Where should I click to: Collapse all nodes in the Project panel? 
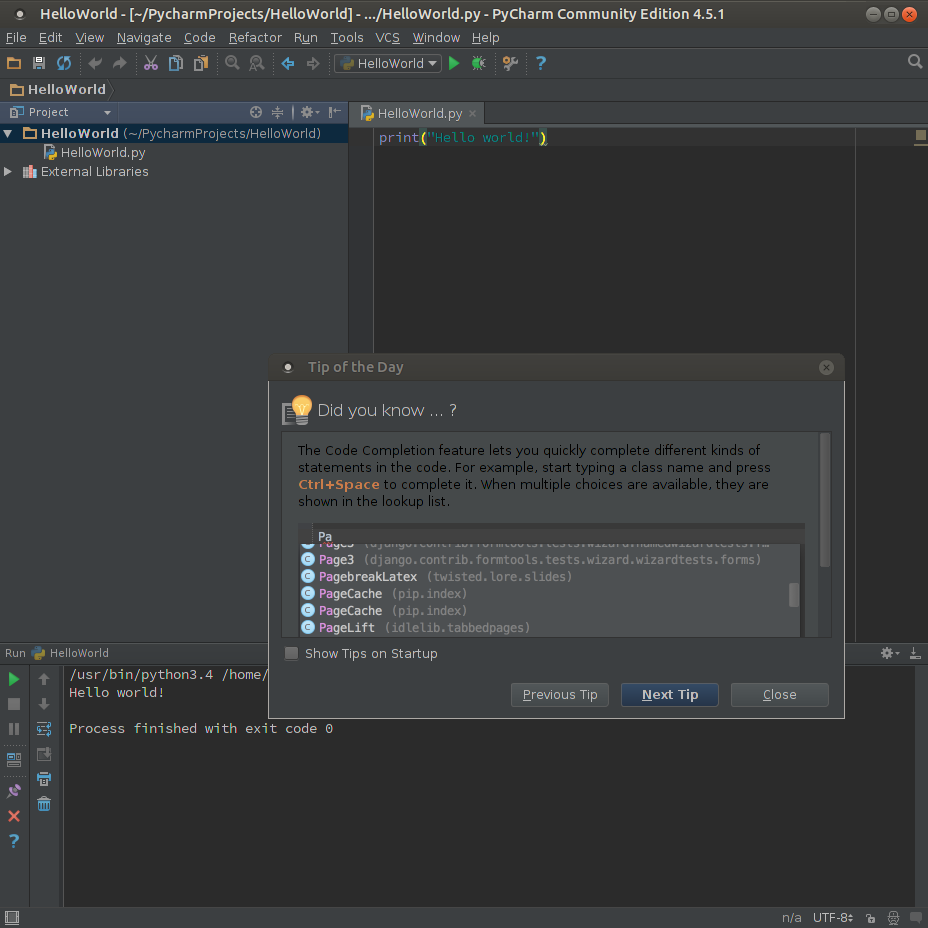(x=279, y=112)
